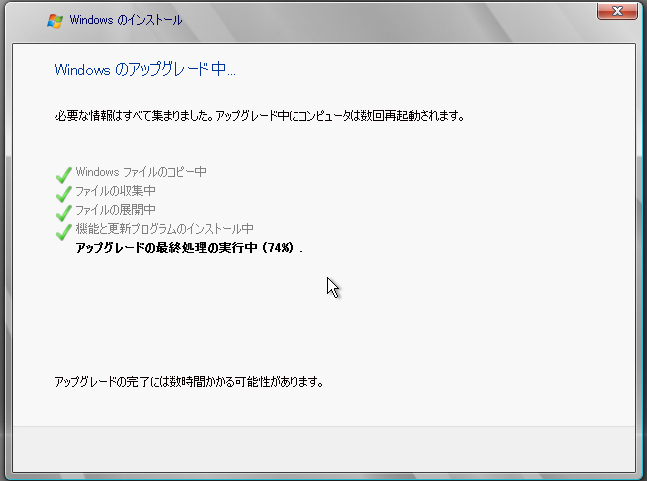Click the note アップグレードの完了には数時間かかる可能性があります
This screenshot has width=647, height=481.
(189, 382)
